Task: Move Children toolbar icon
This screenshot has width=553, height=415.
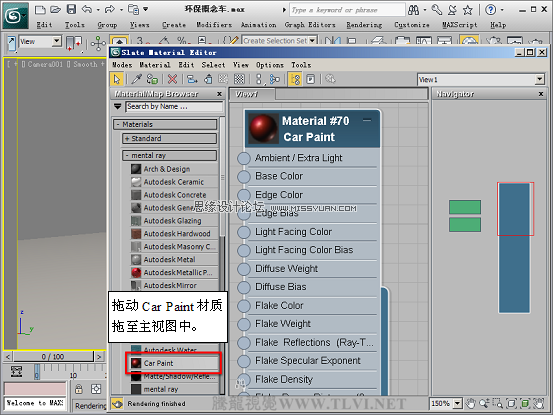Action: 192,79
